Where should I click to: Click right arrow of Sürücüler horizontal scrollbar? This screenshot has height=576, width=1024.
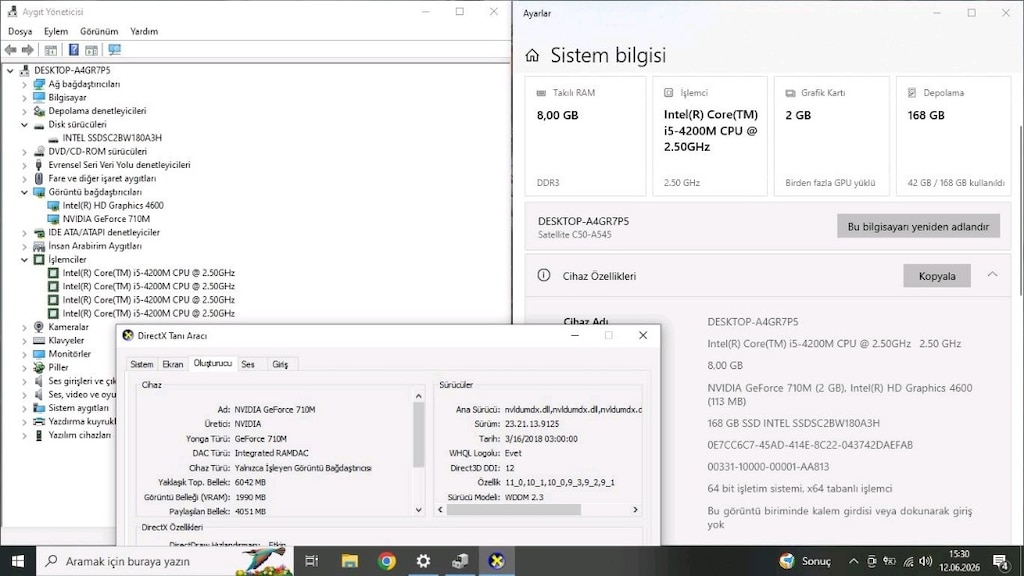point(635,509)
